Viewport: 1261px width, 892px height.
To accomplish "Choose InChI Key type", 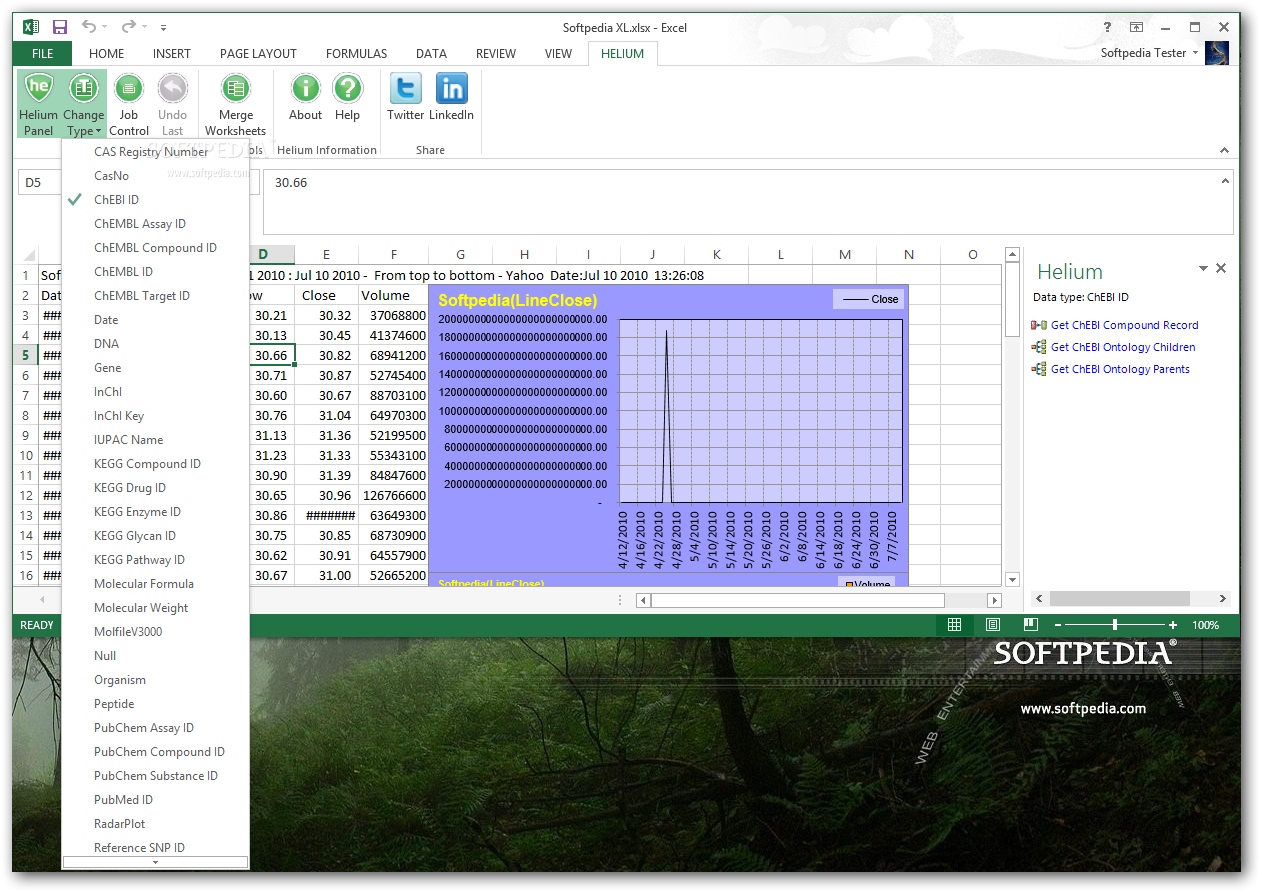I will (155, 416).
